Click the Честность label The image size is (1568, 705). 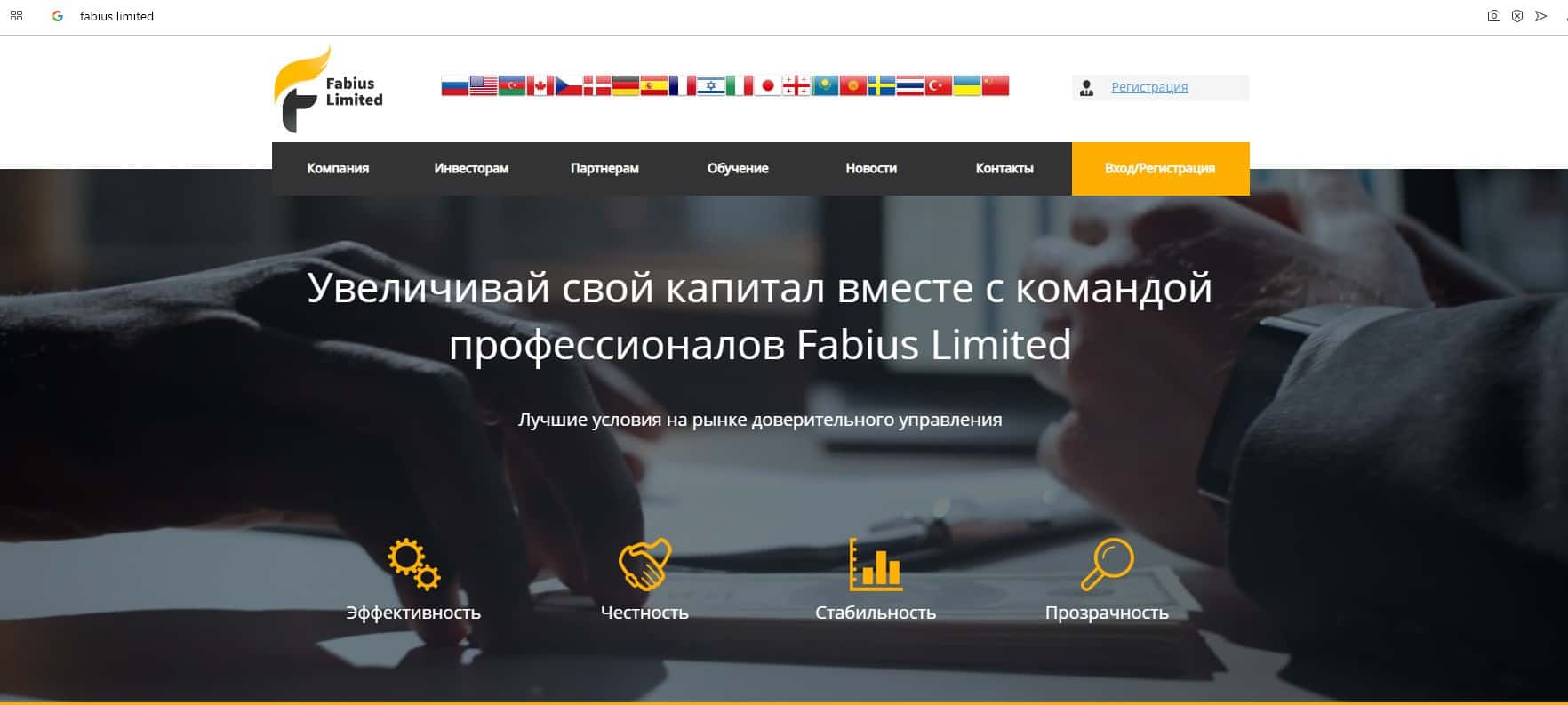[x=644, y=613]
